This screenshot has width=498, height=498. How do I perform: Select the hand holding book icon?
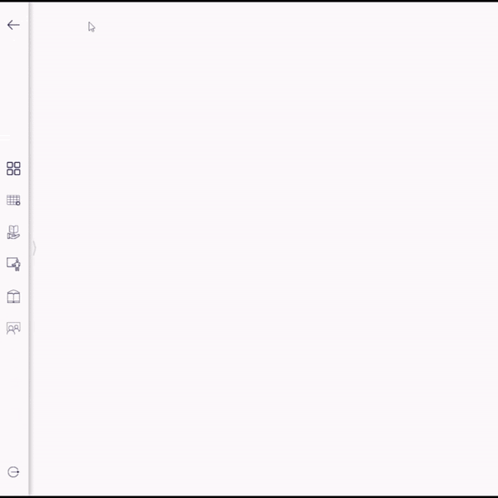[13, 232]
